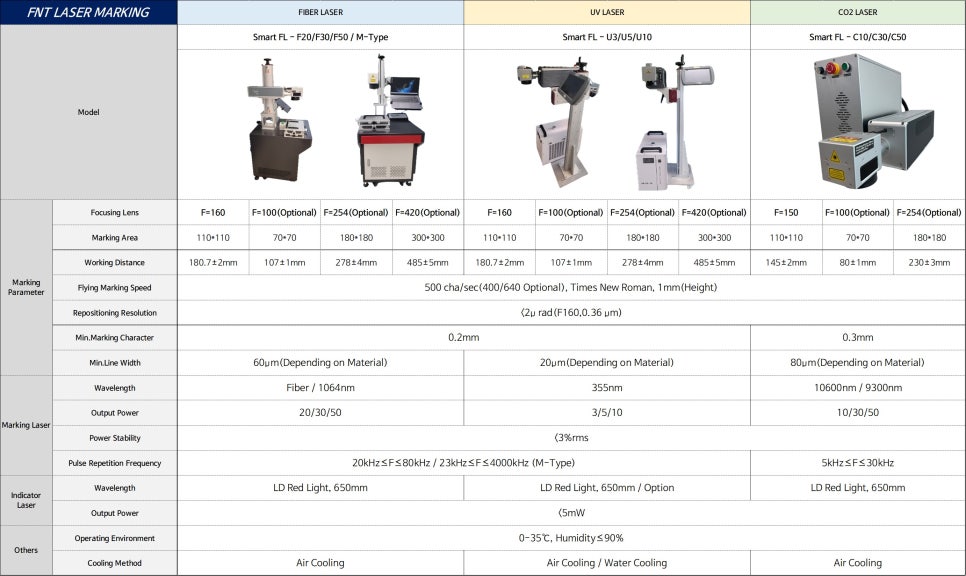Image resolution: width=966 pixels, height=576 pixels.
Task: Open the black-base fiber laser machine photo
Action: click(x=280, y=120)
